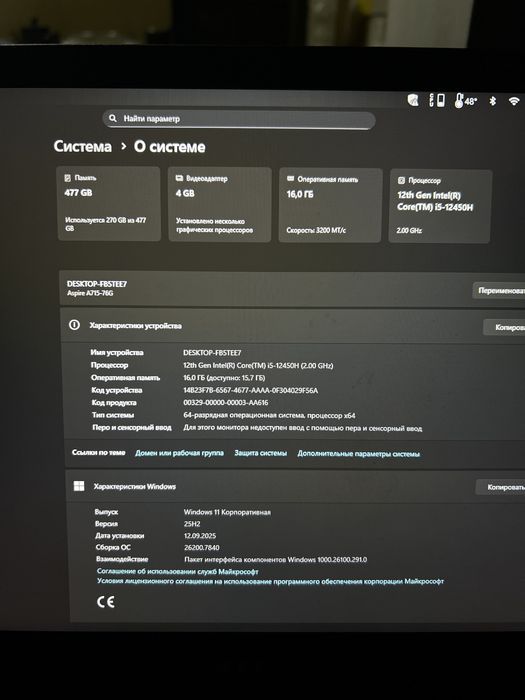
Task: Click the Ссылки по теме label
Action: [x=99, y=452]
